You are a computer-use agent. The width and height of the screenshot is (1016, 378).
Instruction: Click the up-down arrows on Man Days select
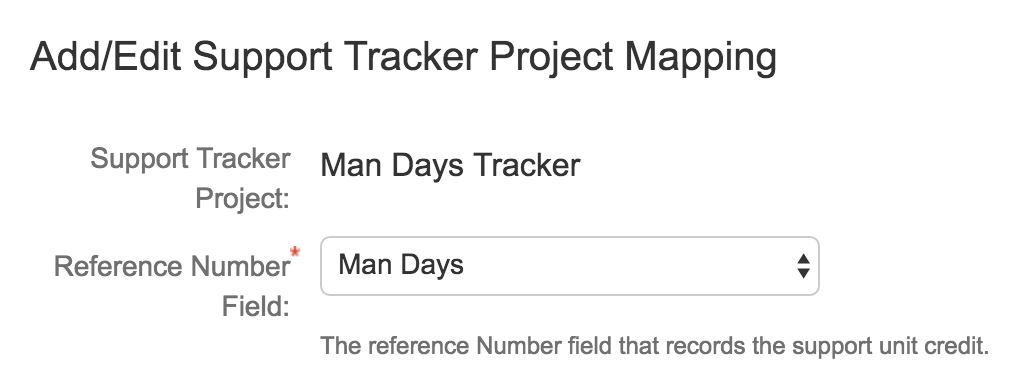click(x=803, y=266)
